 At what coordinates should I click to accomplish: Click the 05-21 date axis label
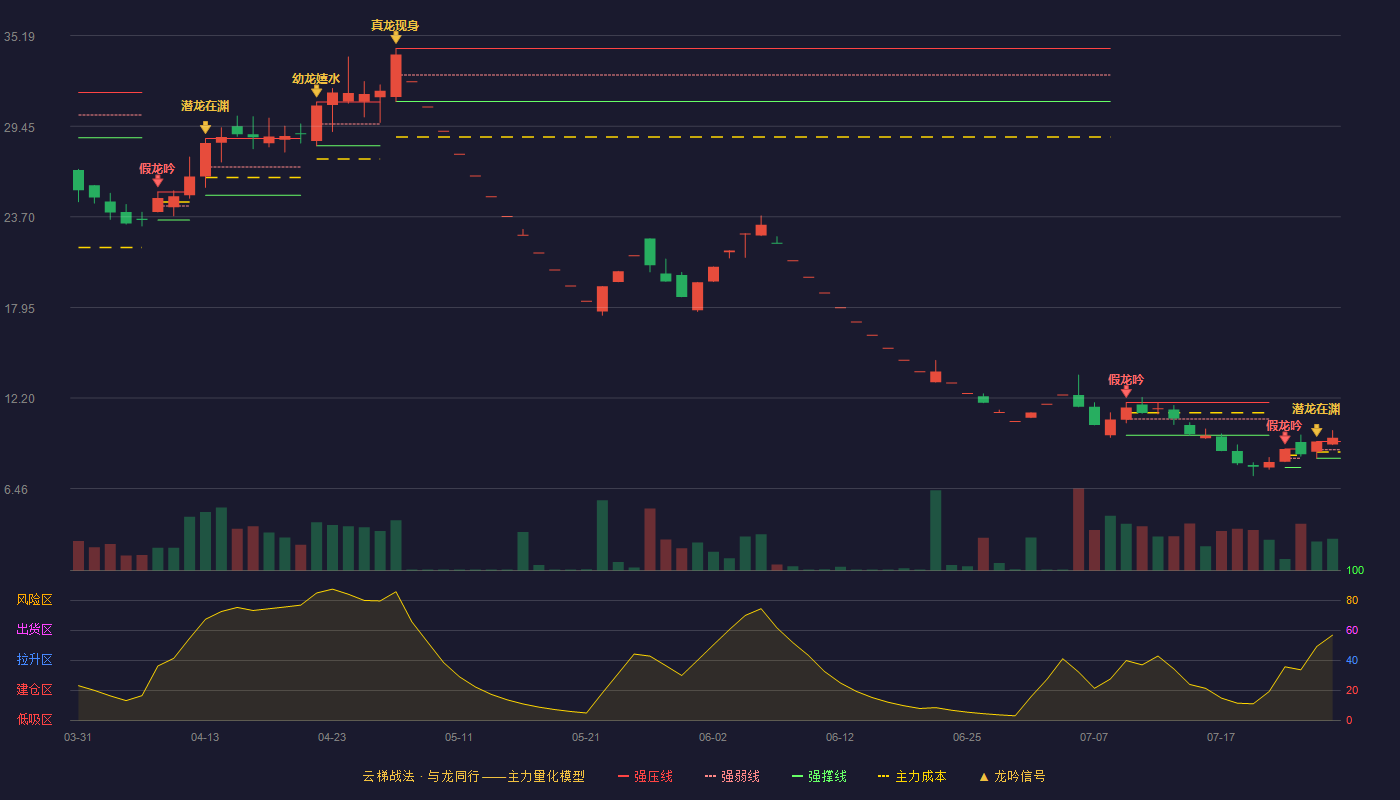point(586,737)
